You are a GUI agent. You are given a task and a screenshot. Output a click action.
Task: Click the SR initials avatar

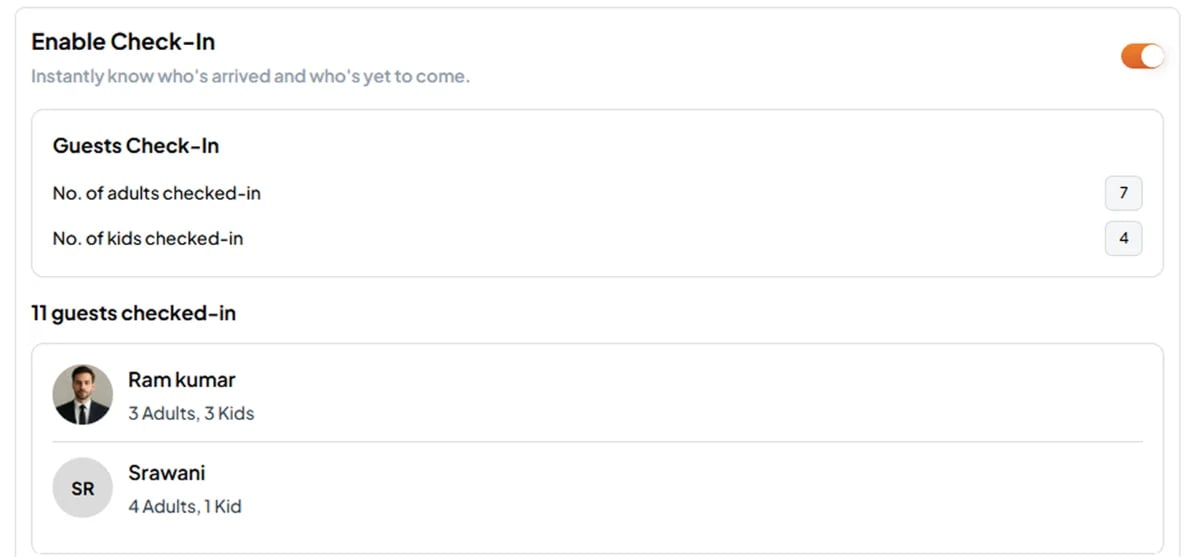[x=83, y=488]
